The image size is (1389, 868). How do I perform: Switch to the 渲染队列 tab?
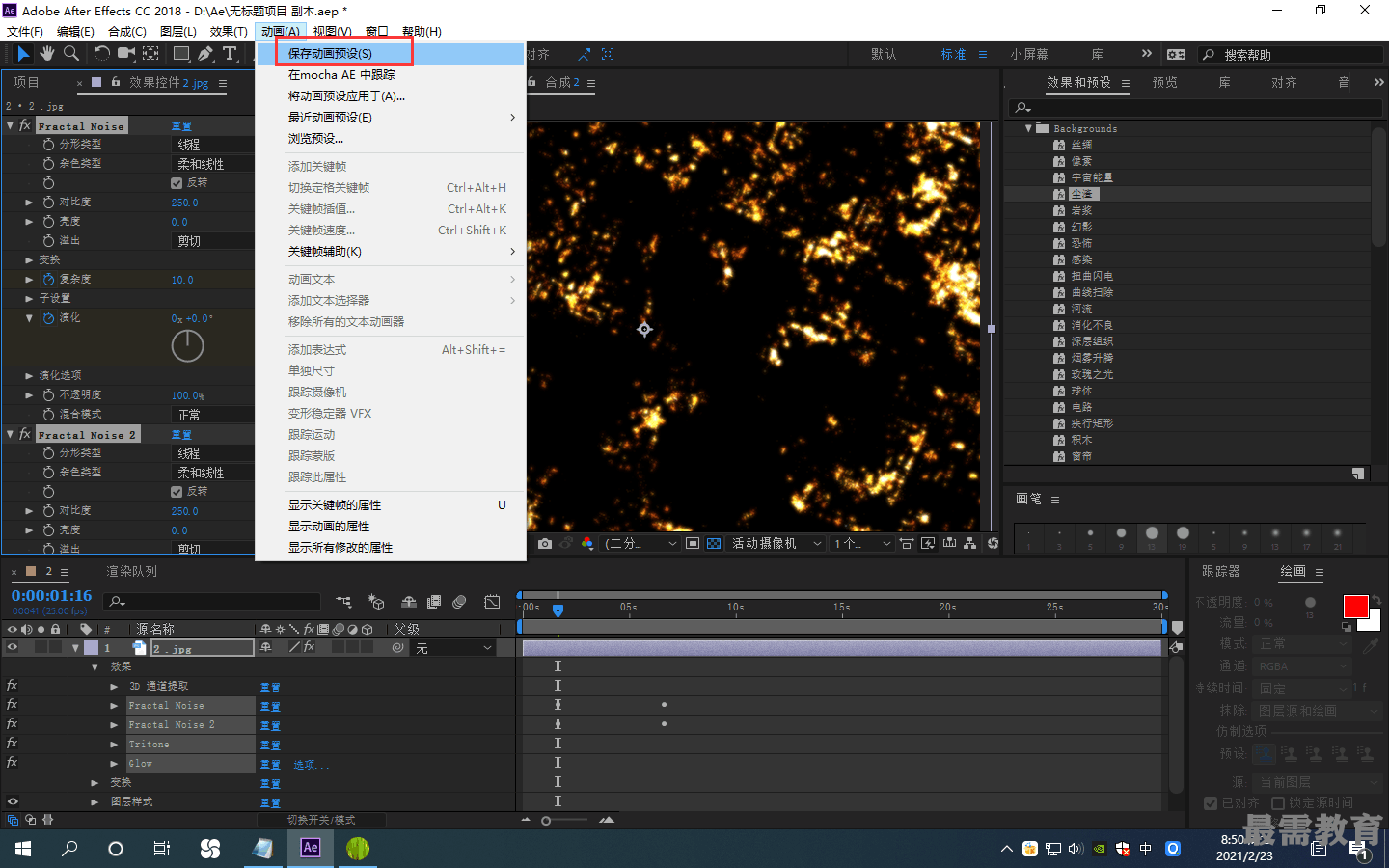(x=131, y=571)
